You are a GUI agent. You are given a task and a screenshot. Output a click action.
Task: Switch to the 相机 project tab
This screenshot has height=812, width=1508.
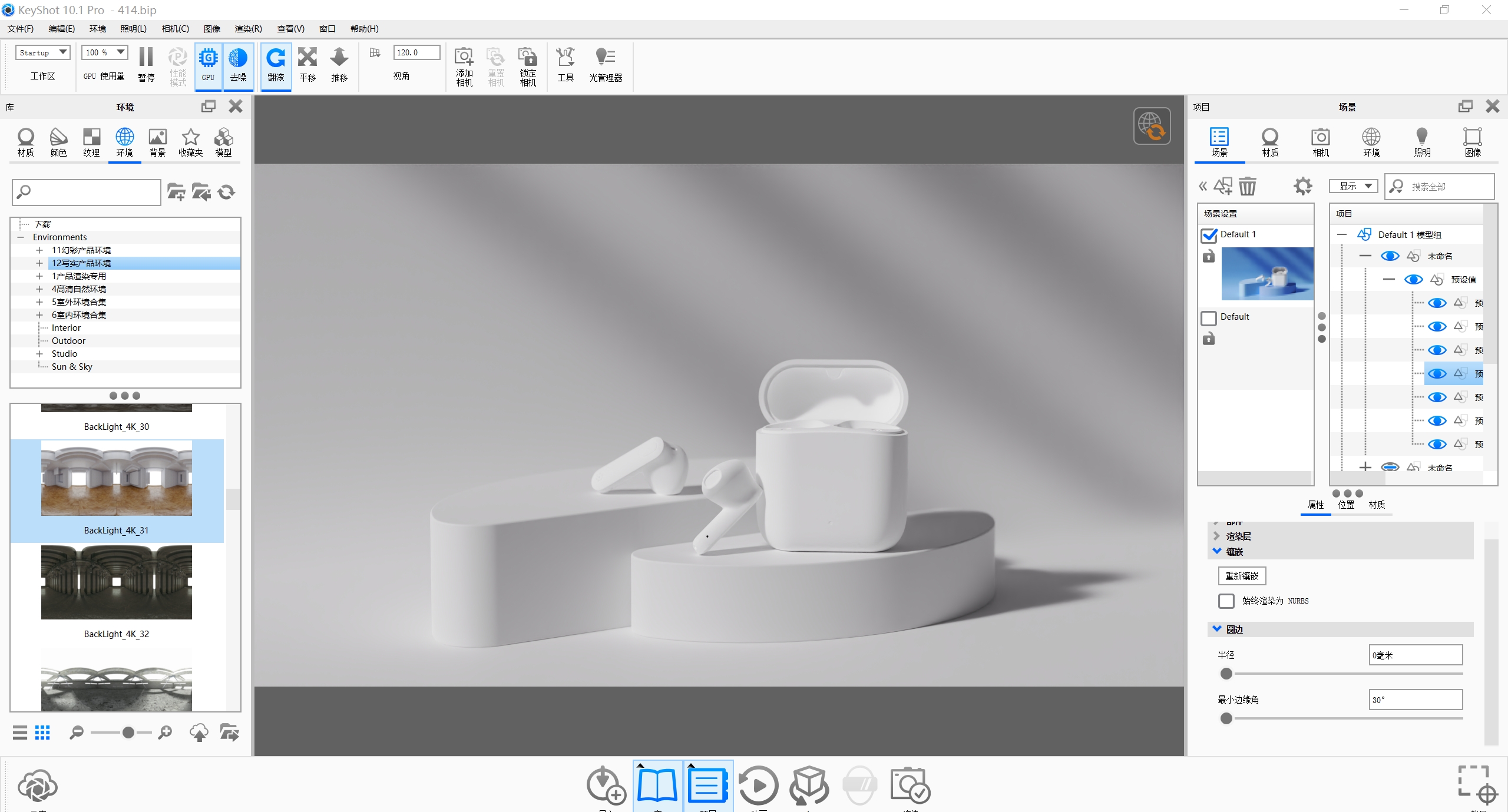pos(1321,142)
